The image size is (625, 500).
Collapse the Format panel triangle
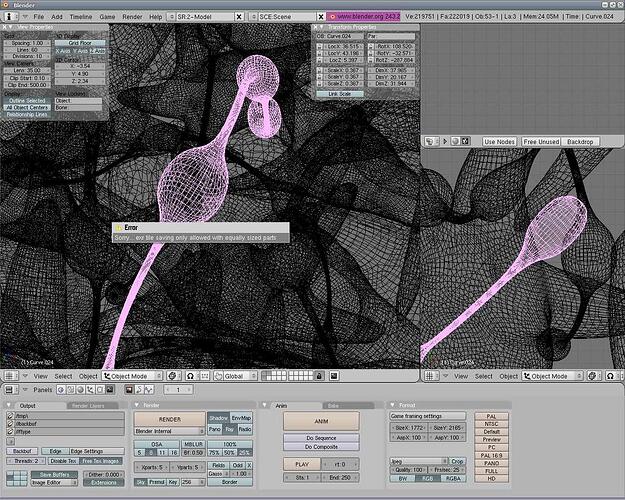pyautogui.click(x=393, y=405)
